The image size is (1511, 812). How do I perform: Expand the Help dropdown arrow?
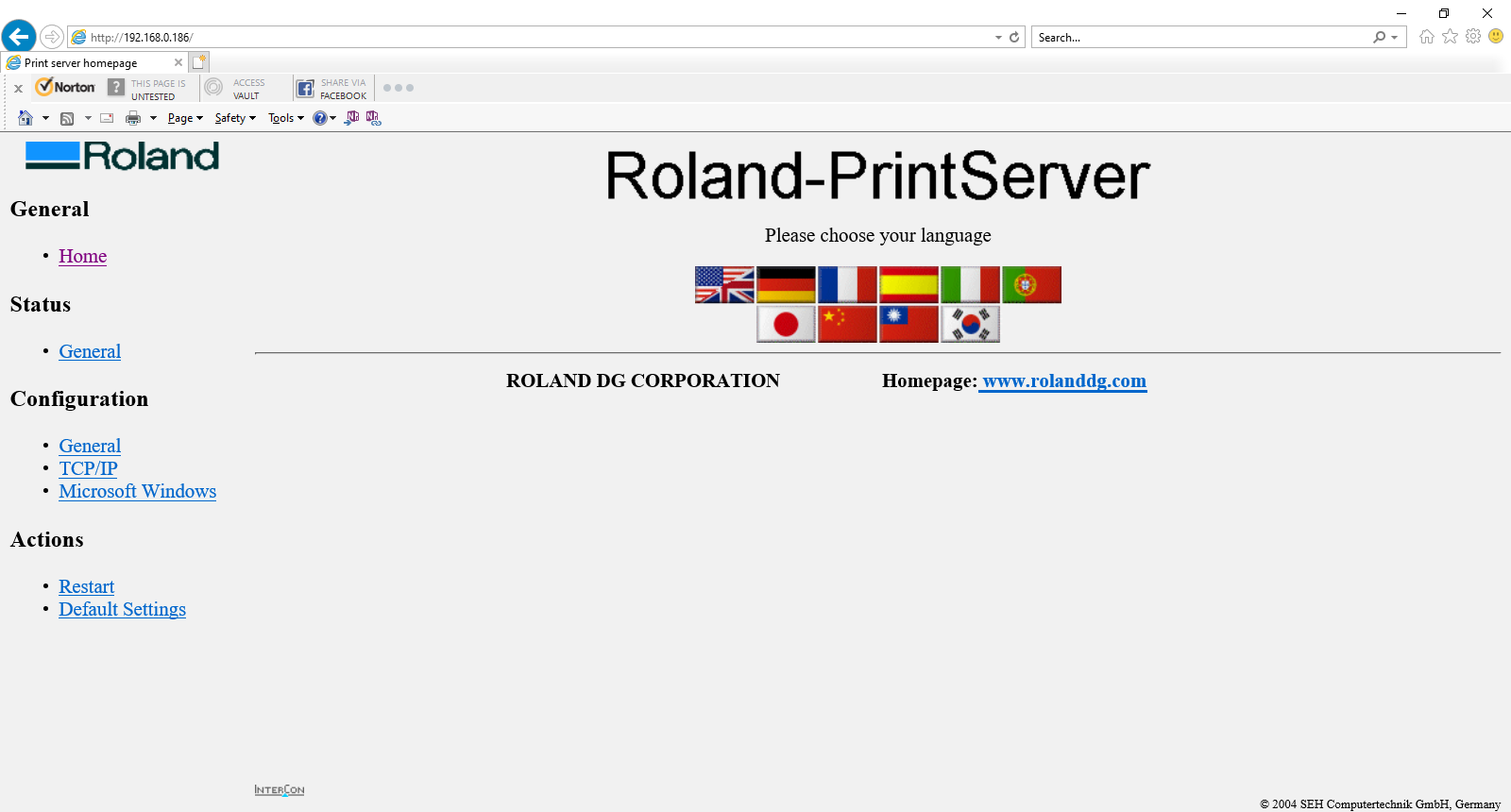(x=332, y=118)
